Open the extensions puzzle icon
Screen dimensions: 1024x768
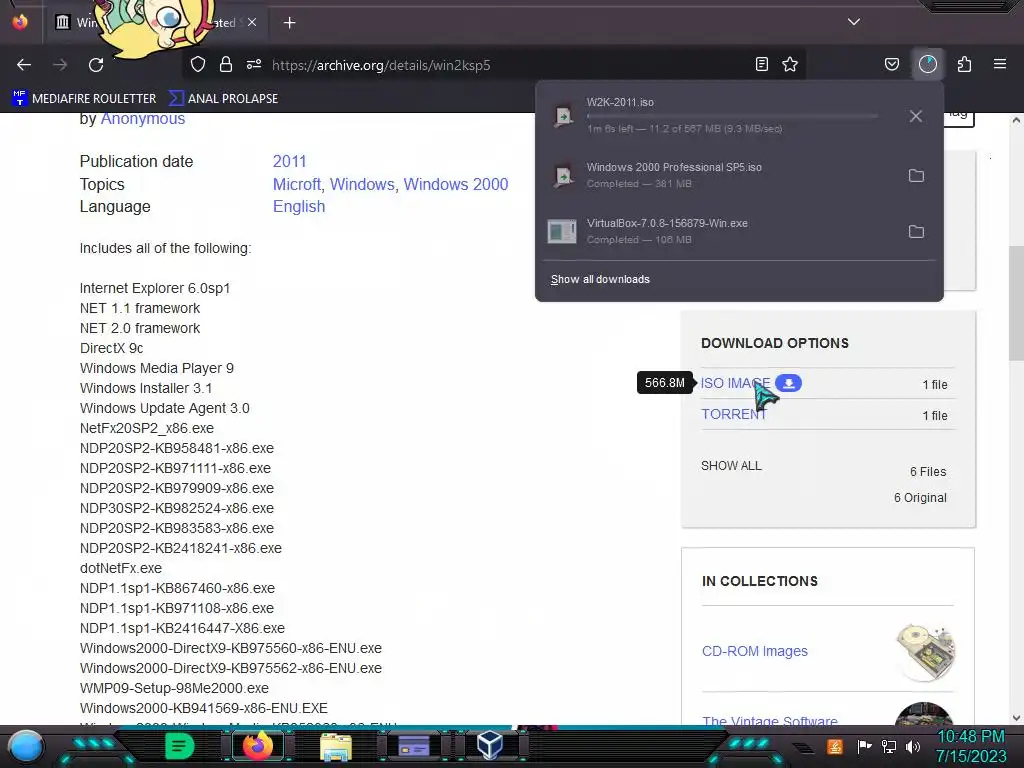pyautogui.click(x=965, y=64)
